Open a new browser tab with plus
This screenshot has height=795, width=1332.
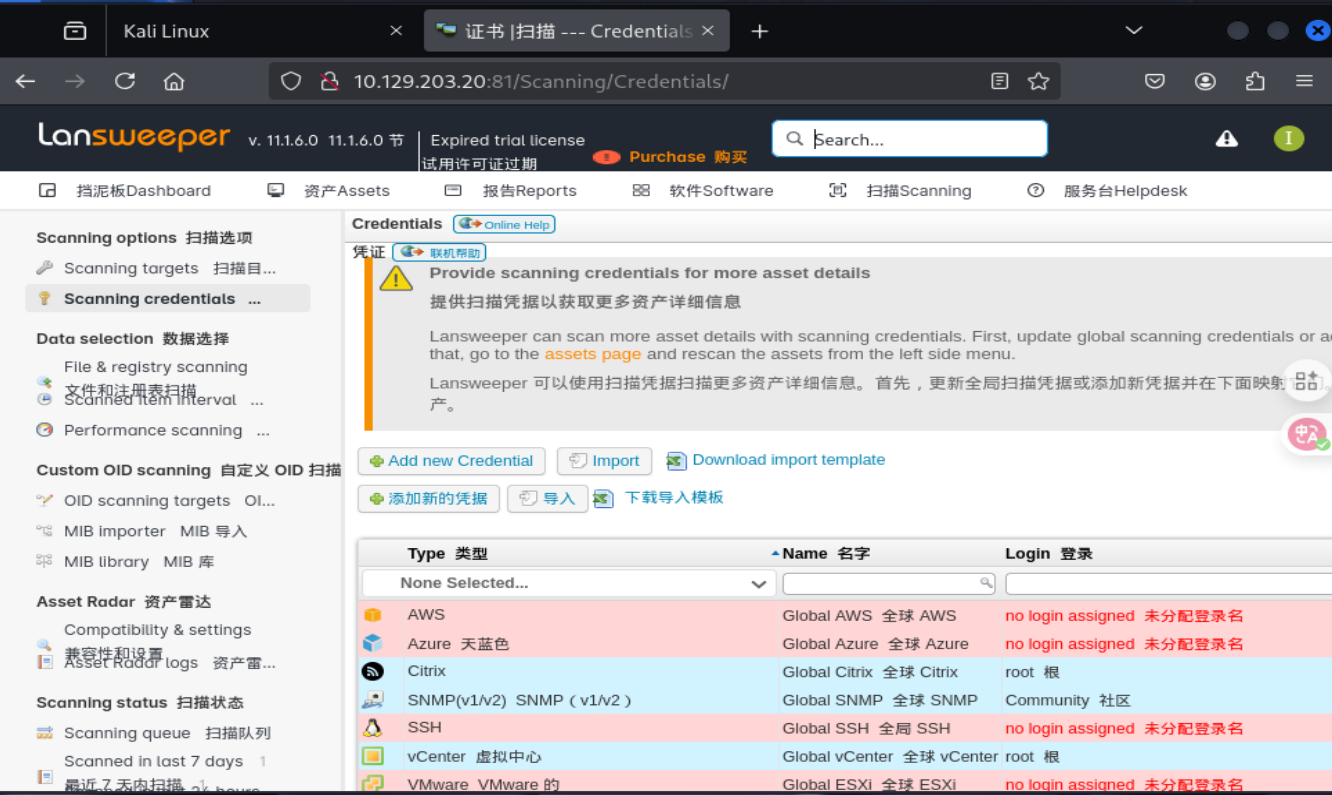pyautogui.click(x=760, y=31)
